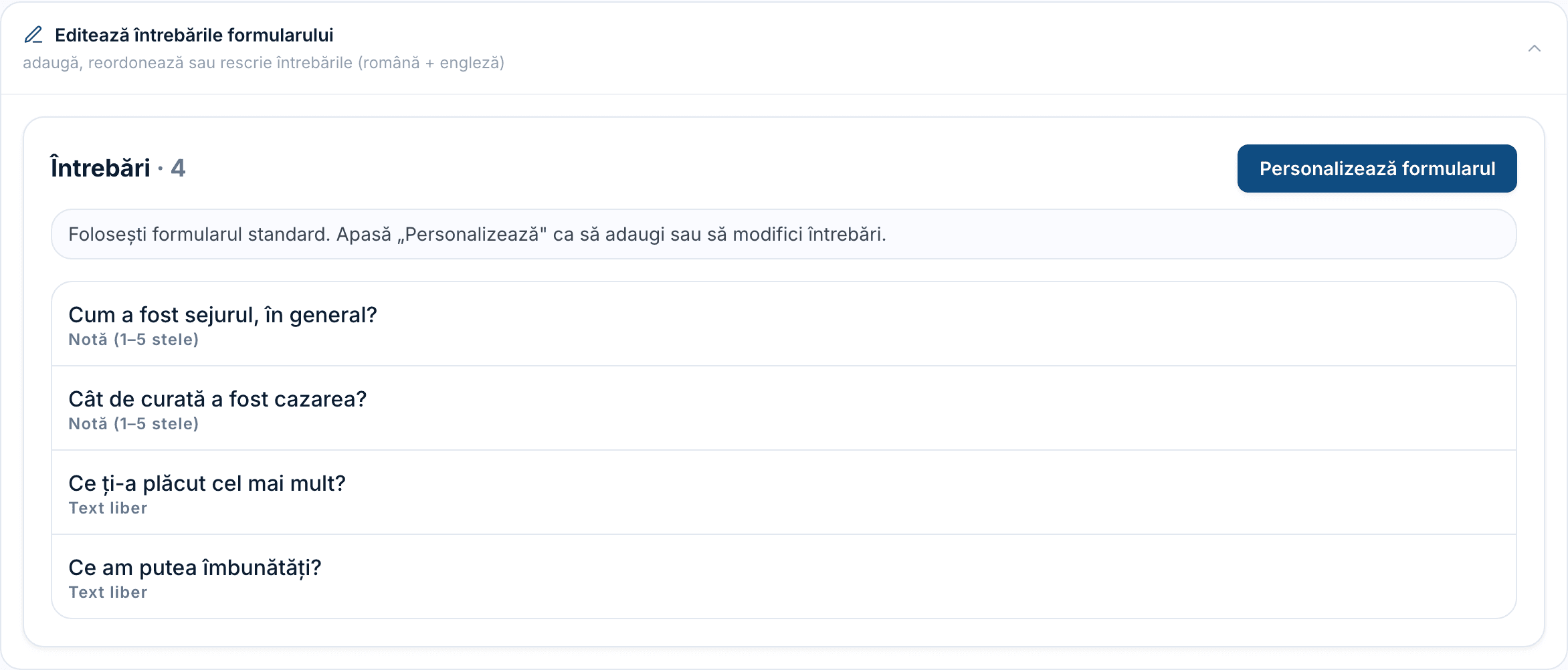Click Text liber under the plăcut question
1568x670 pixels.
tap(108, 508)
